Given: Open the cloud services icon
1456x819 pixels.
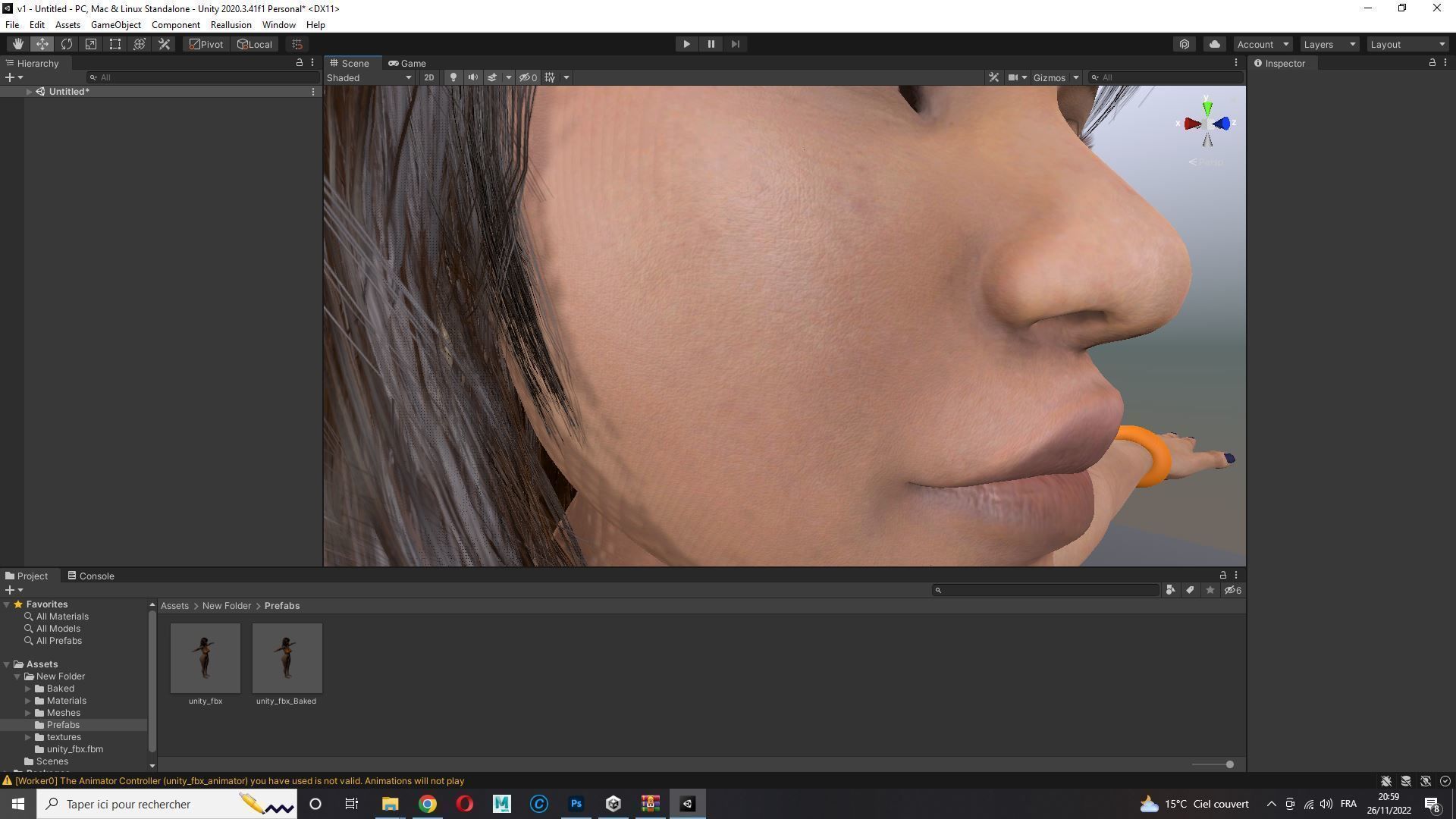Looking at the screenshot, I should pyautogui.click(x=1214, y=44).
